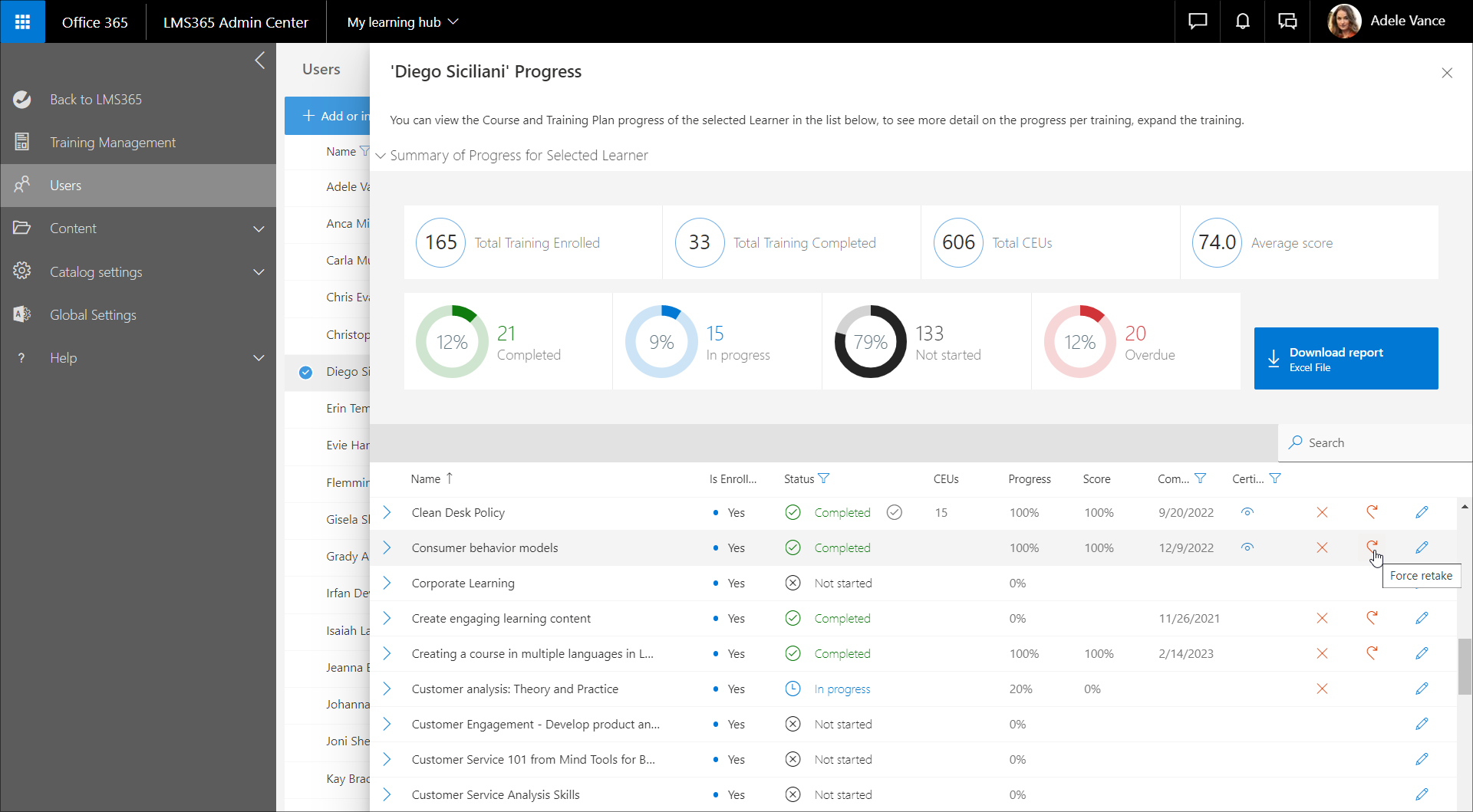Open the My learning hub dropdown

tap(402, 22)
